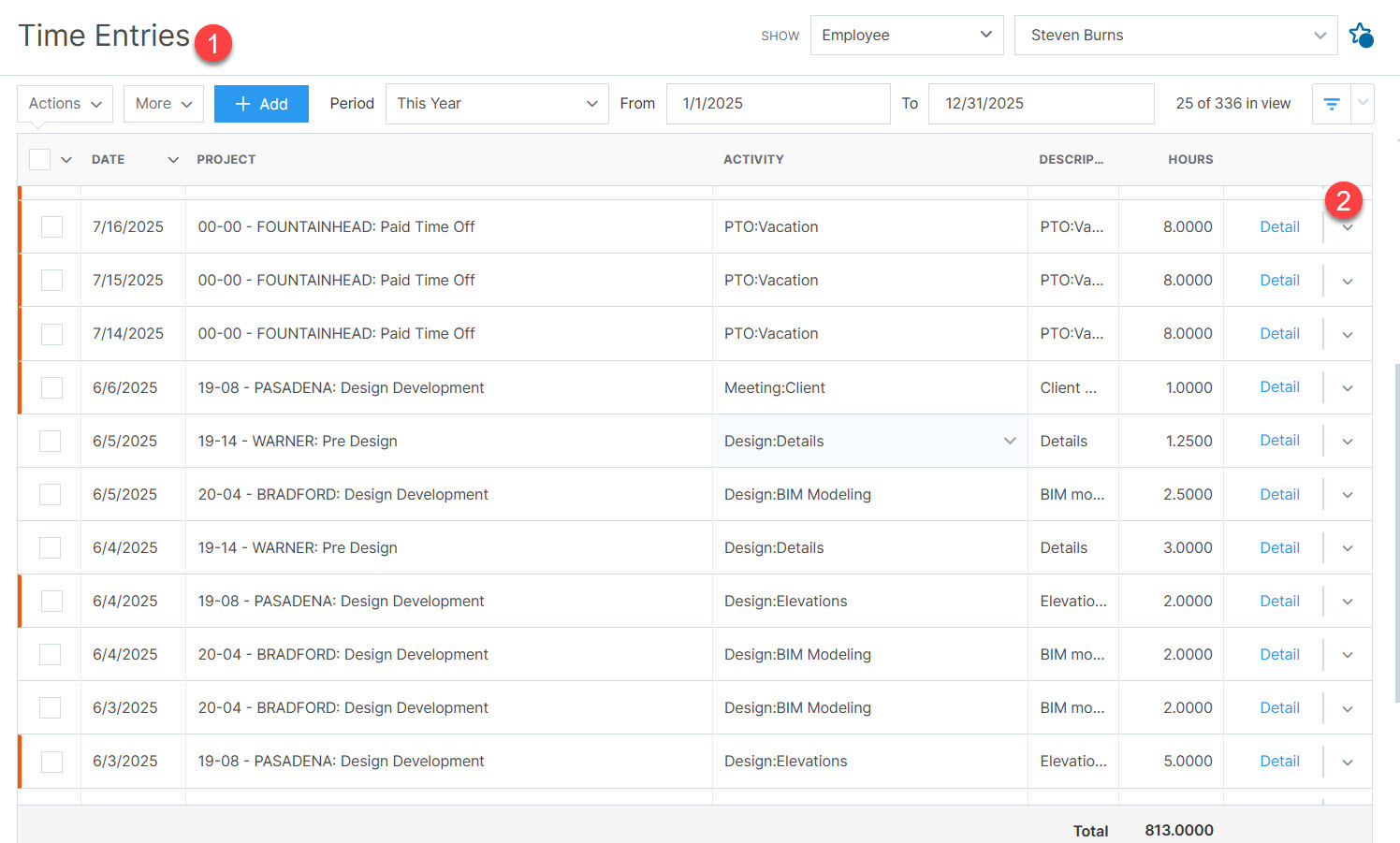This screenshot has height=843, width=1400.
Task: Check the 6/5/2025 WARNER row checkbox
Action: 50,441
